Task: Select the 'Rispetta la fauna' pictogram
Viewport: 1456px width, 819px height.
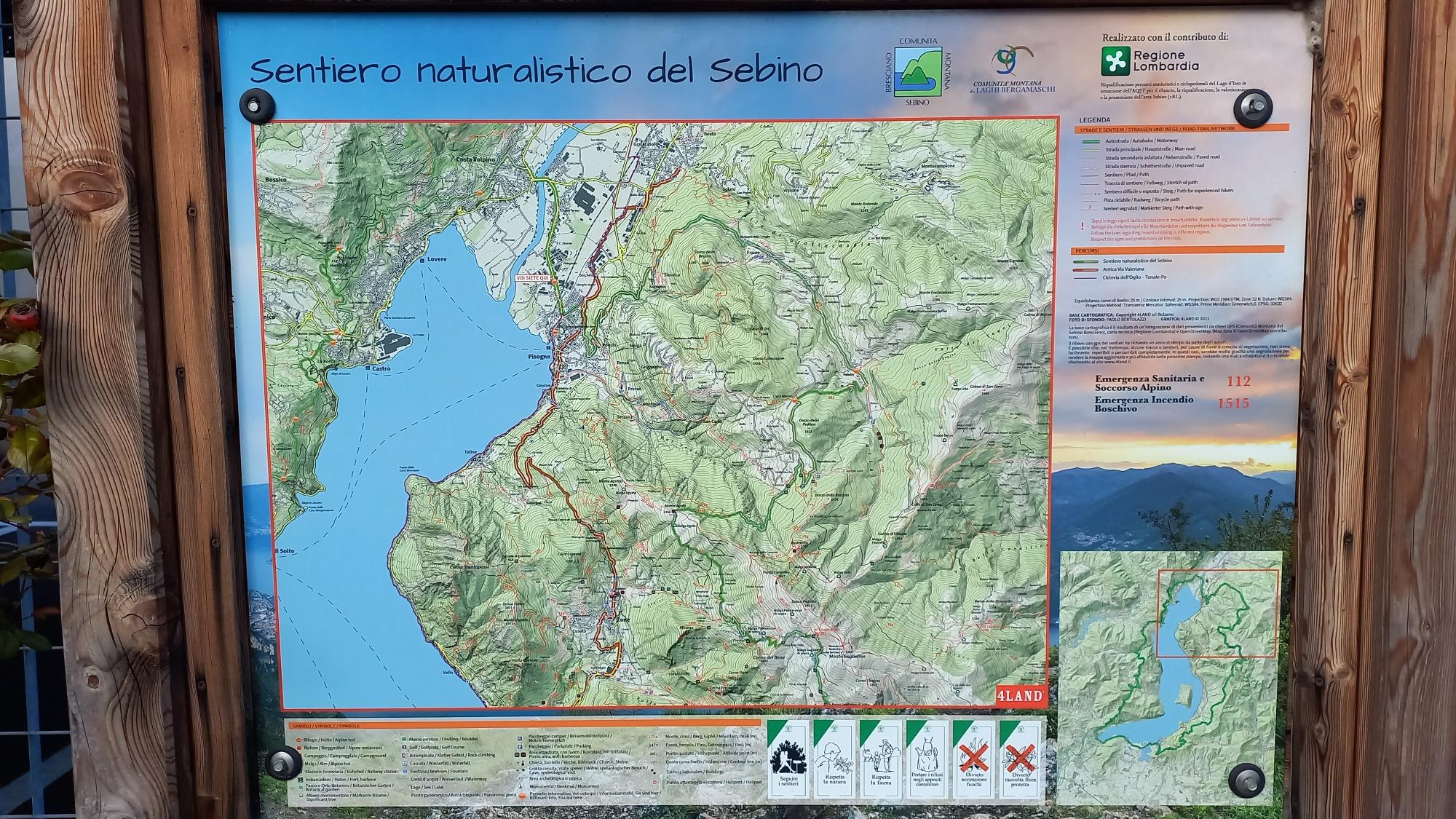Action: [x=881, y=758]
